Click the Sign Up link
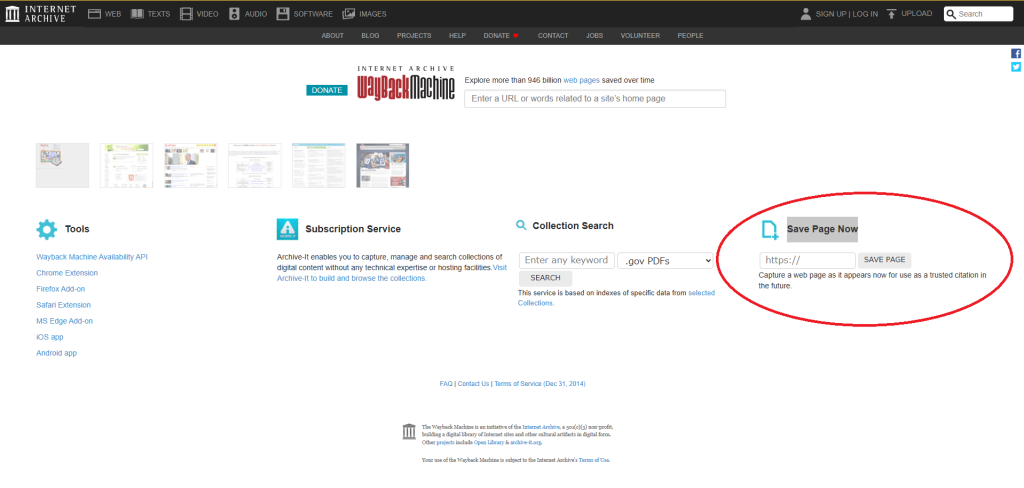This screenshot has height=488, width=1024. click(831, 14)
